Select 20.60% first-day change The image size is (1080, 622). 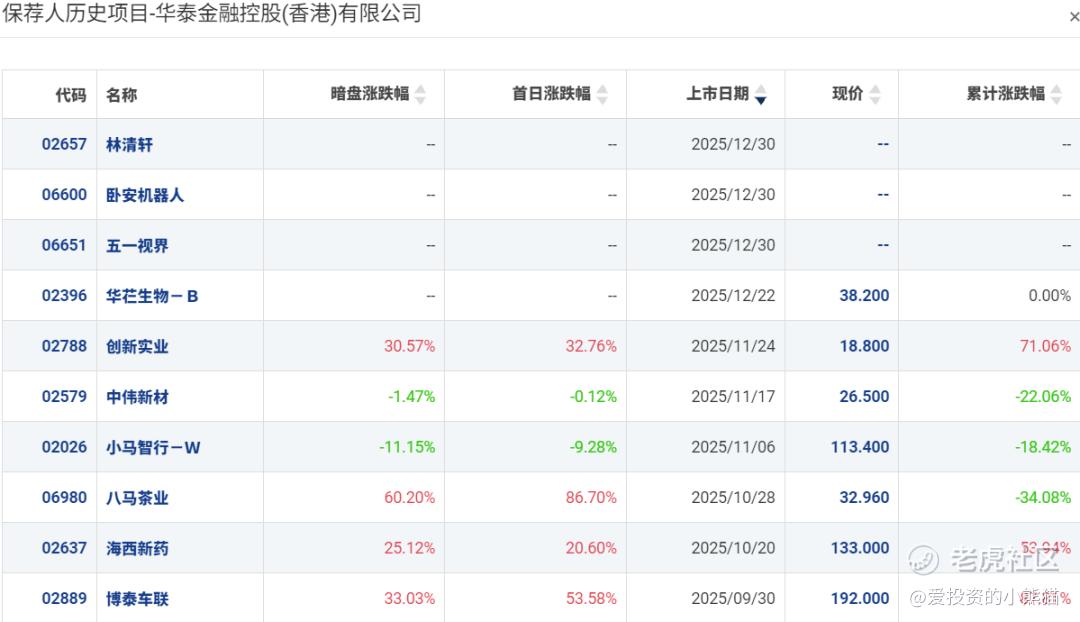click(591, 548)
